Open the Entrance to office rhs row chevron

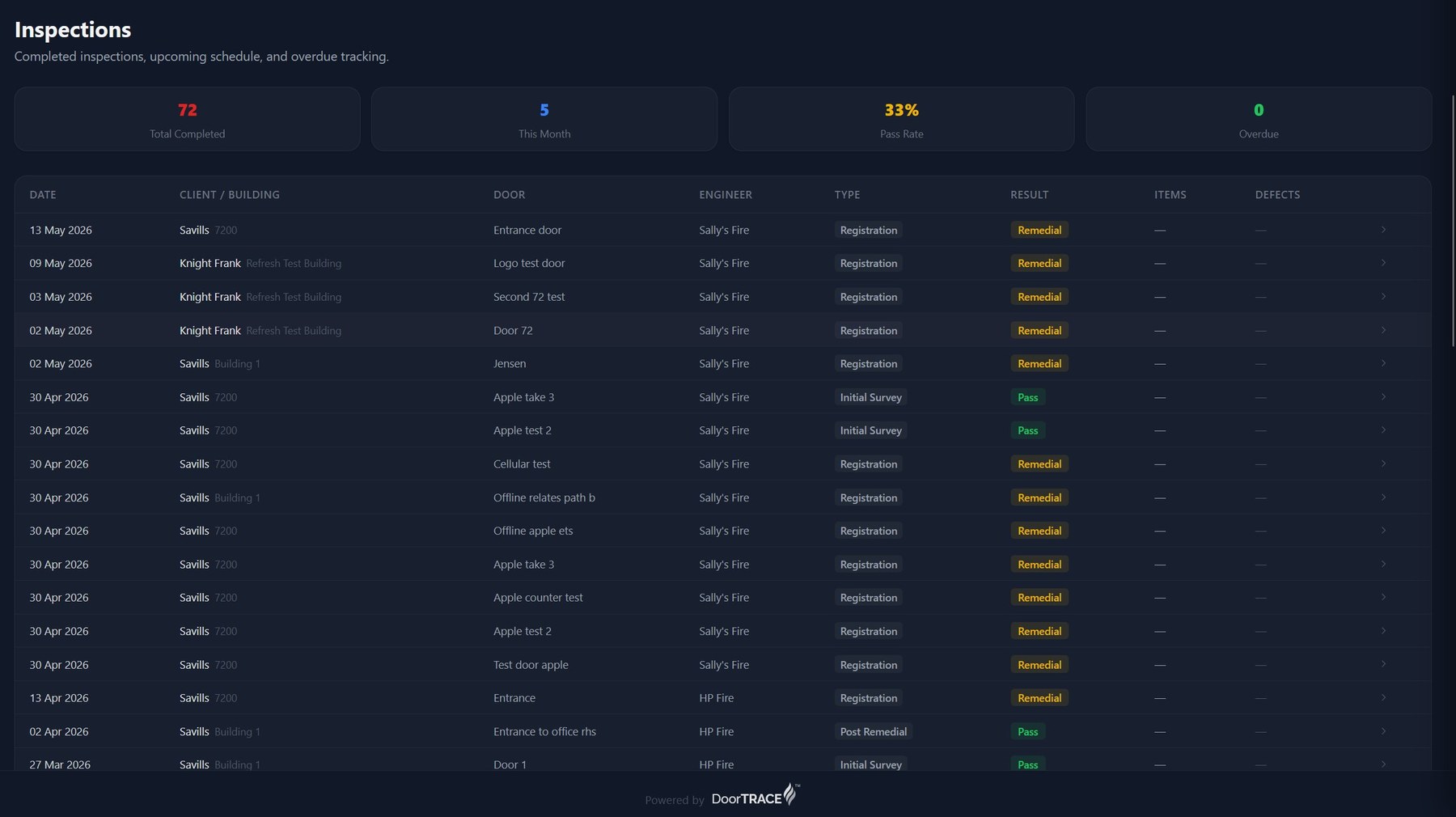tap(1383, 731)
